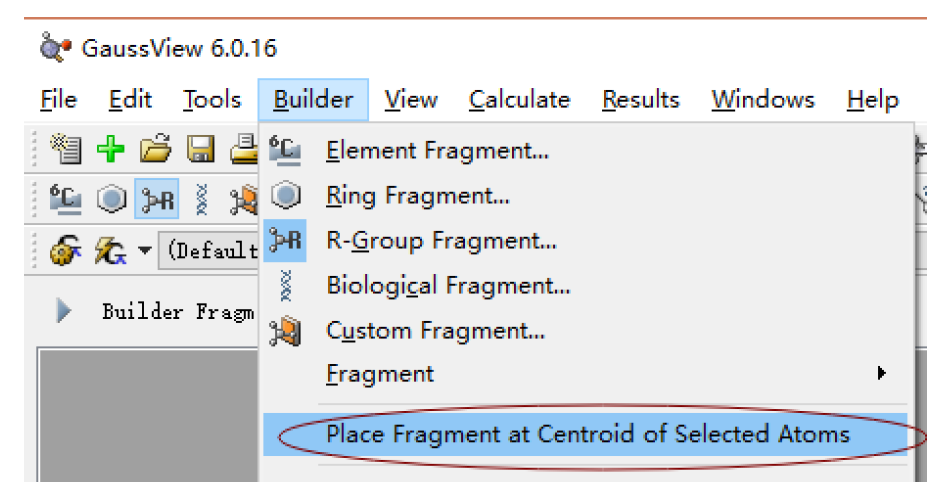Open the Calculate menu
This screenshot has height=504, width=950.
click(519, 100)
